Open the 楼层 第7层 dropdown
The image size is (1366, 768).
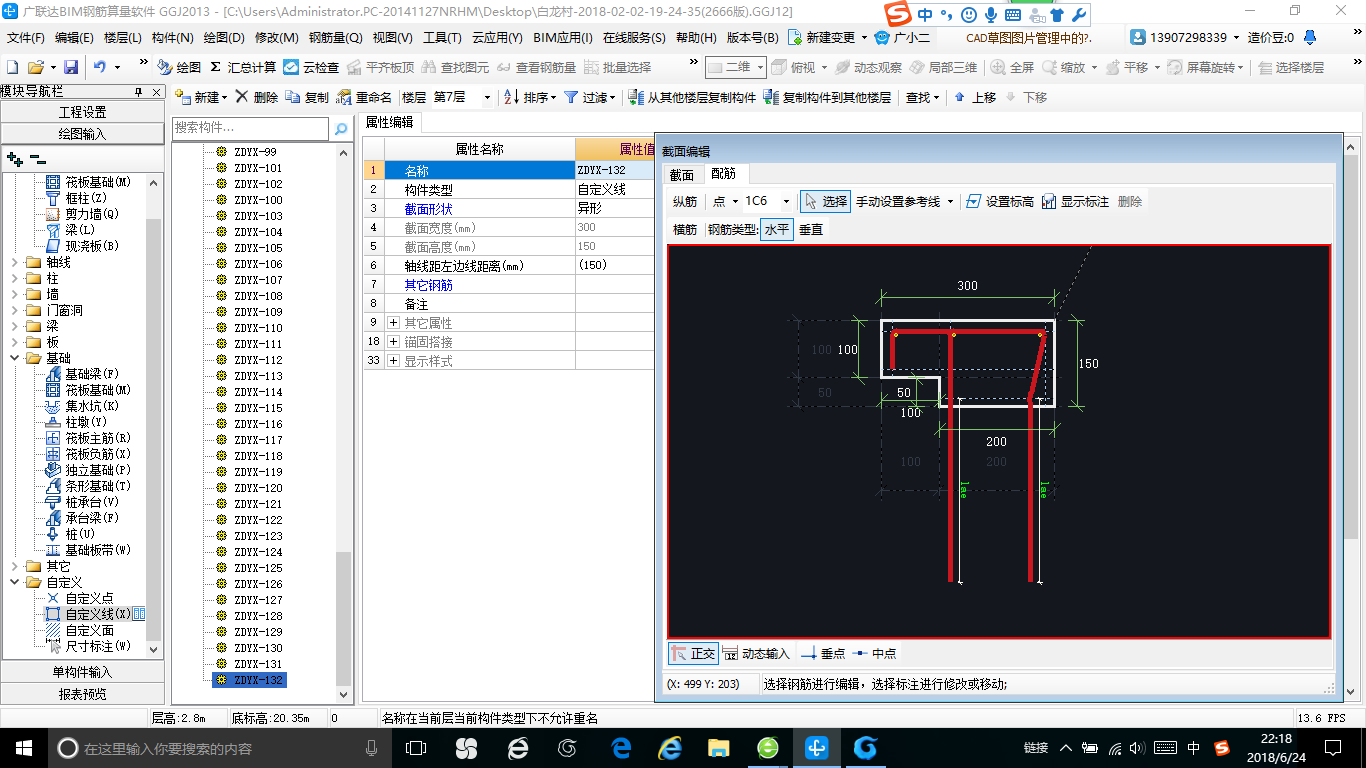click(487, 97)
